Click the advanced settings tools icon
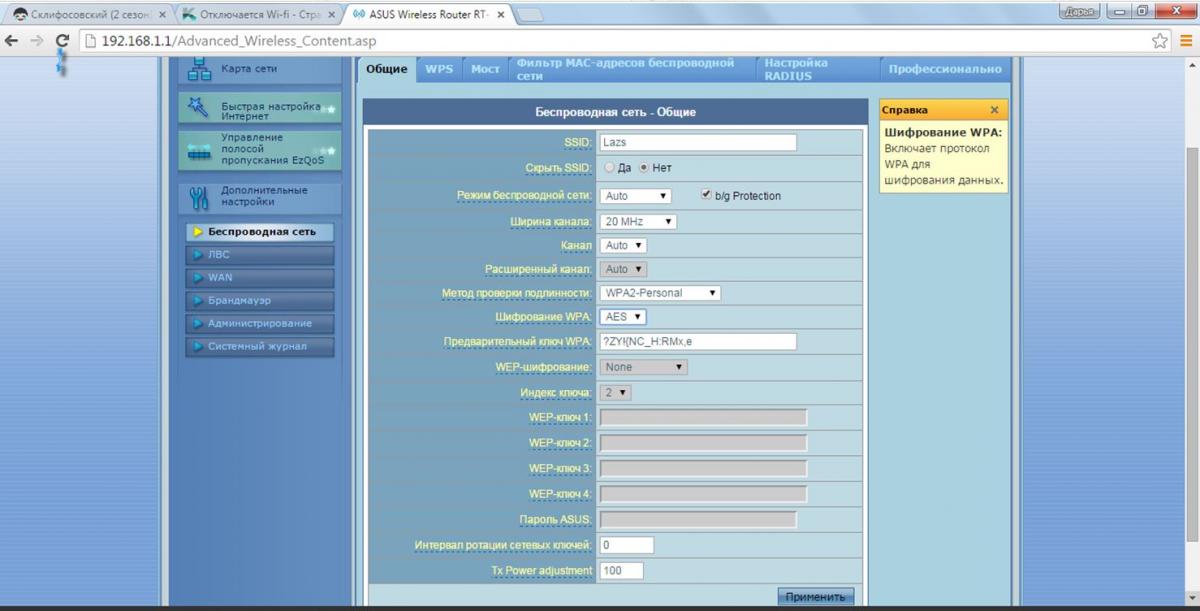 (x=198, y=198)
